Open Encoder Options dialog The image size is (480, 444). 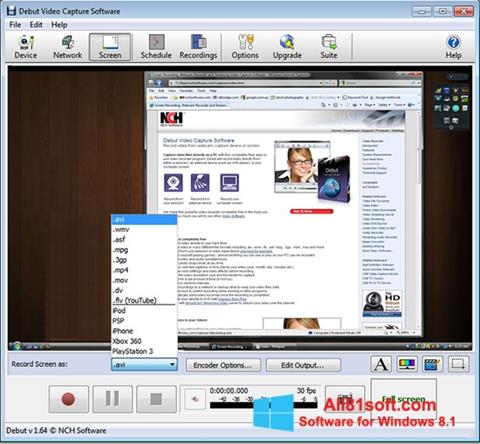(223, 365)
